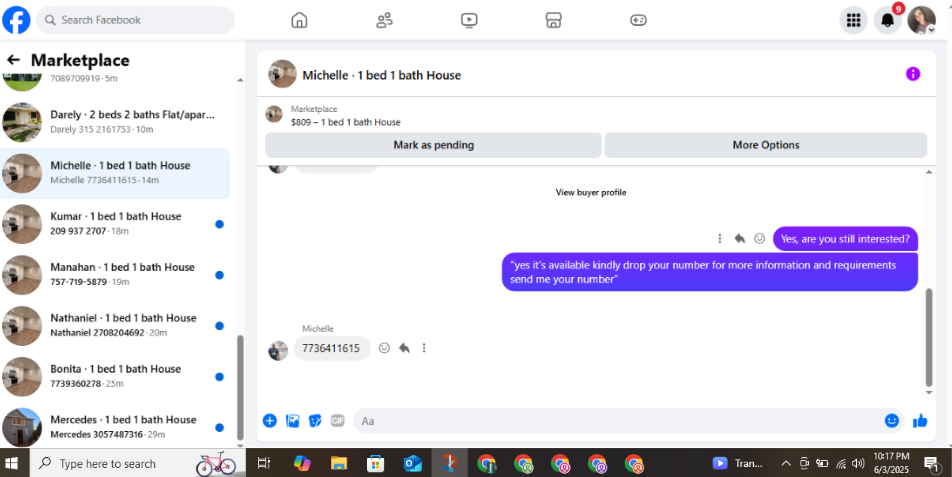This screenshot has width=952, height=477.
Task: Click in the Aa message input field
Action: tap(616, 421)
